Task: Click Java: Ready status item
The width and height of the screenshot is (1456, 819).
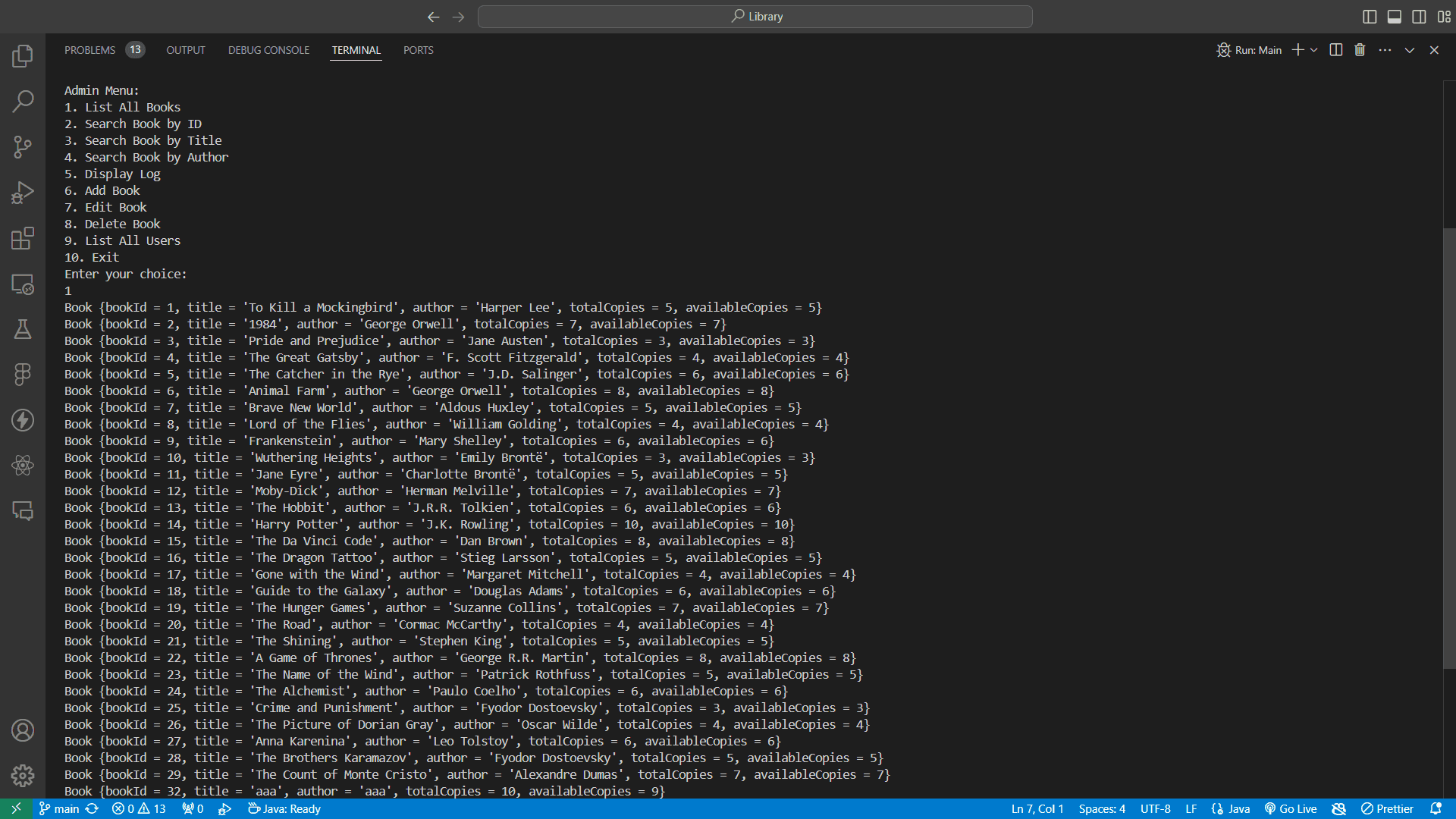Action: (x=284, y=809)
